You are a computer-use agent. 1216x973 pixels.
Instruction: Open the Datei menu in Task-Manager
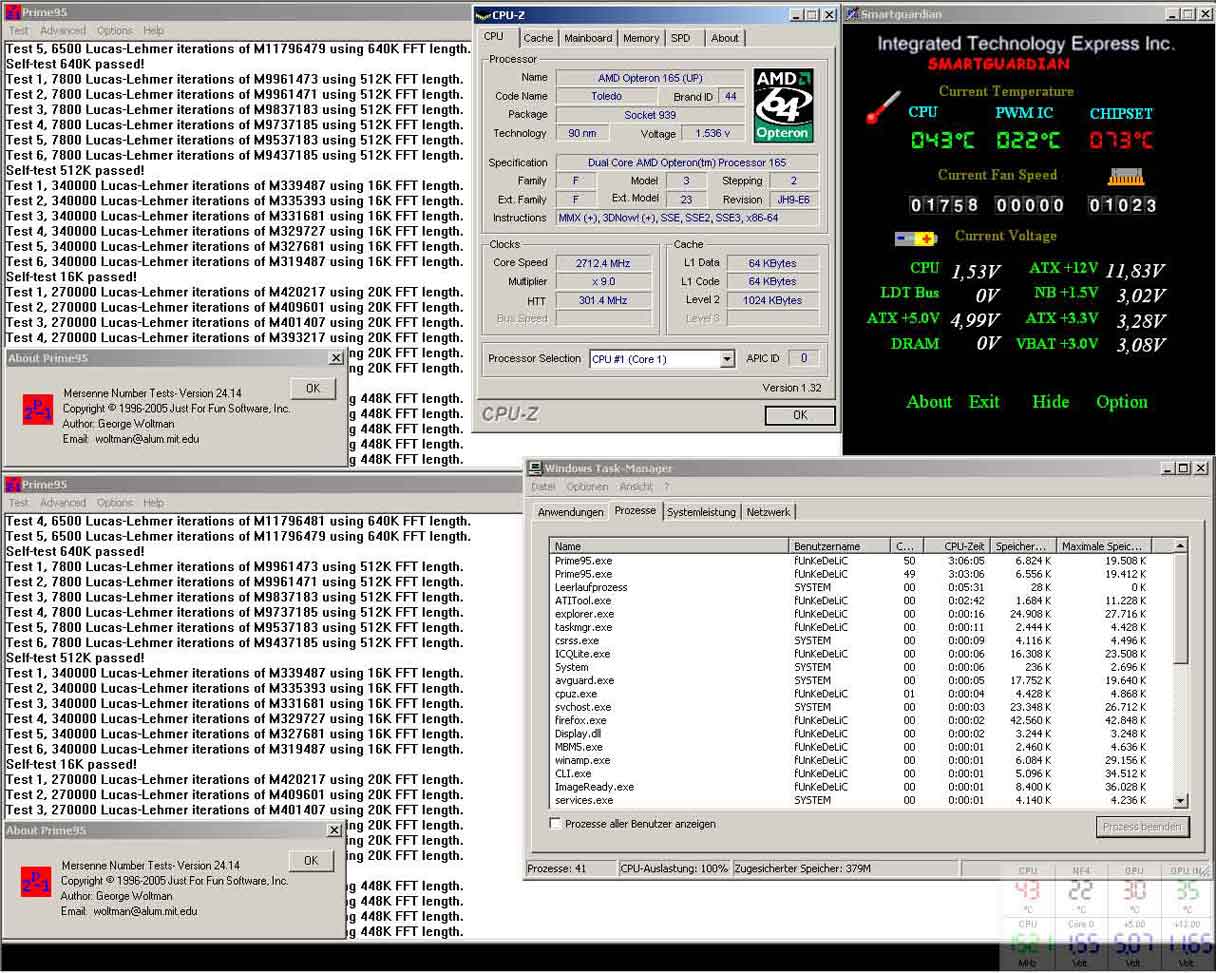pyautogui.click(x=543, y=487)
